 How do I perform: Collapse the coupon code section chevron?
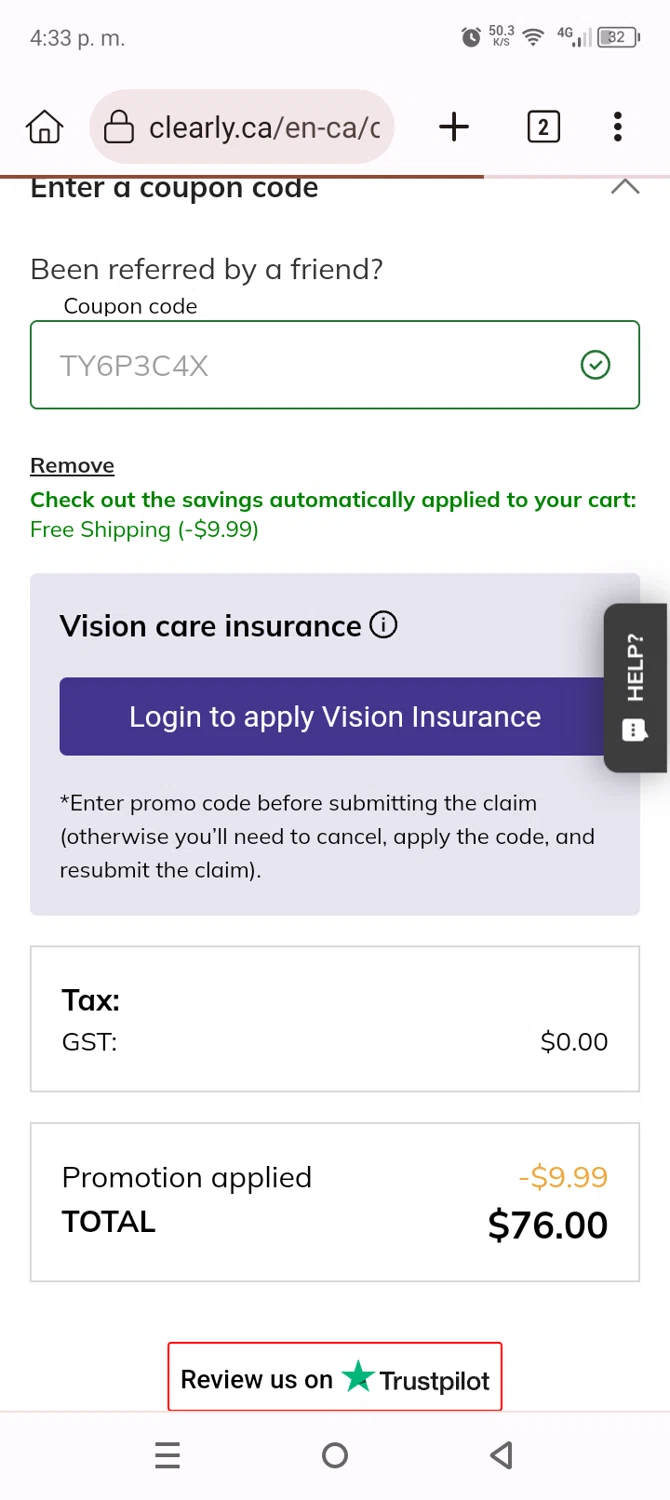[625, 187]
